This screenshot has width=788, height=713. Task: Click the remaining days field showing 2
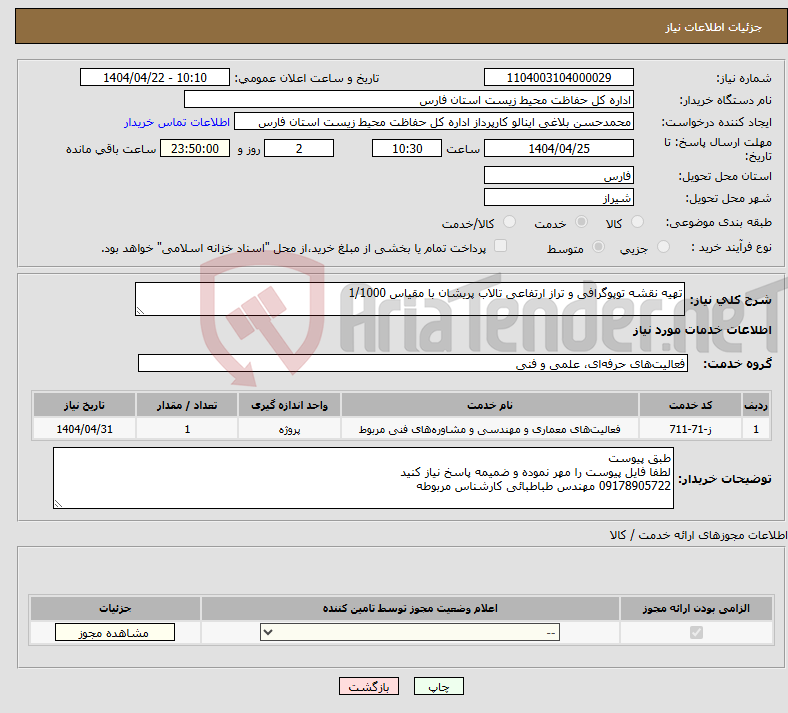[299, 148]
